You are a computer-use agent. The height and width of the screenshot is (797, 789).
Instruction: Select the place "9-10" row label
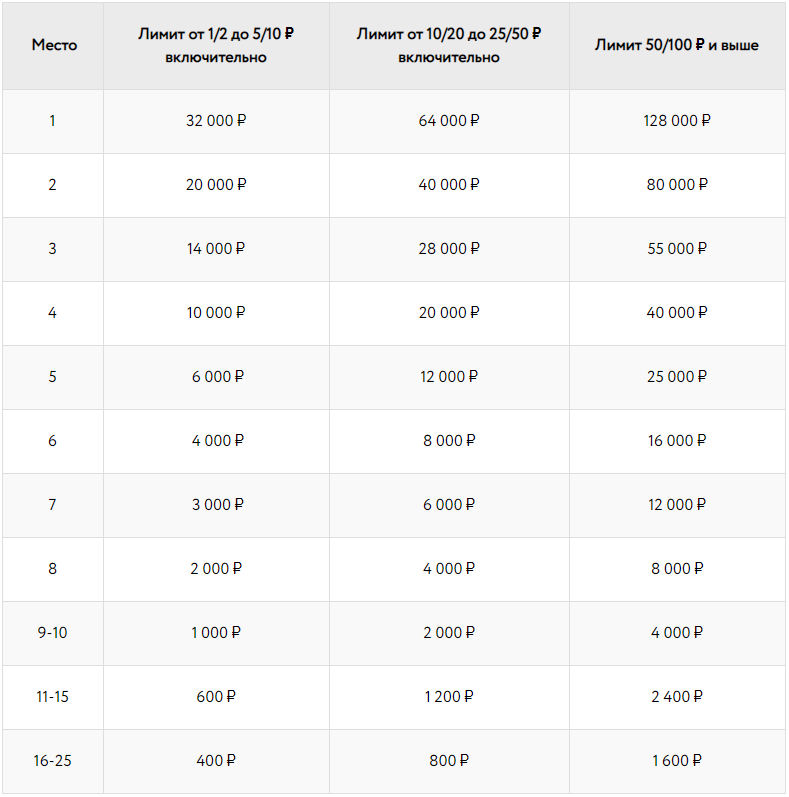pyautogui.click(x=53, y=633)
